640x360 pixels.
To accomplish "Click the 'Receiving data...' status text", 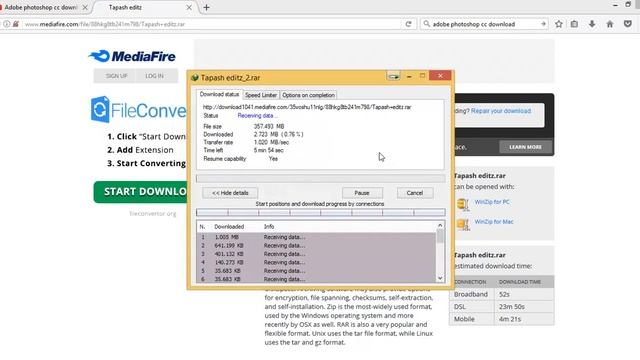I will (257, 116).
